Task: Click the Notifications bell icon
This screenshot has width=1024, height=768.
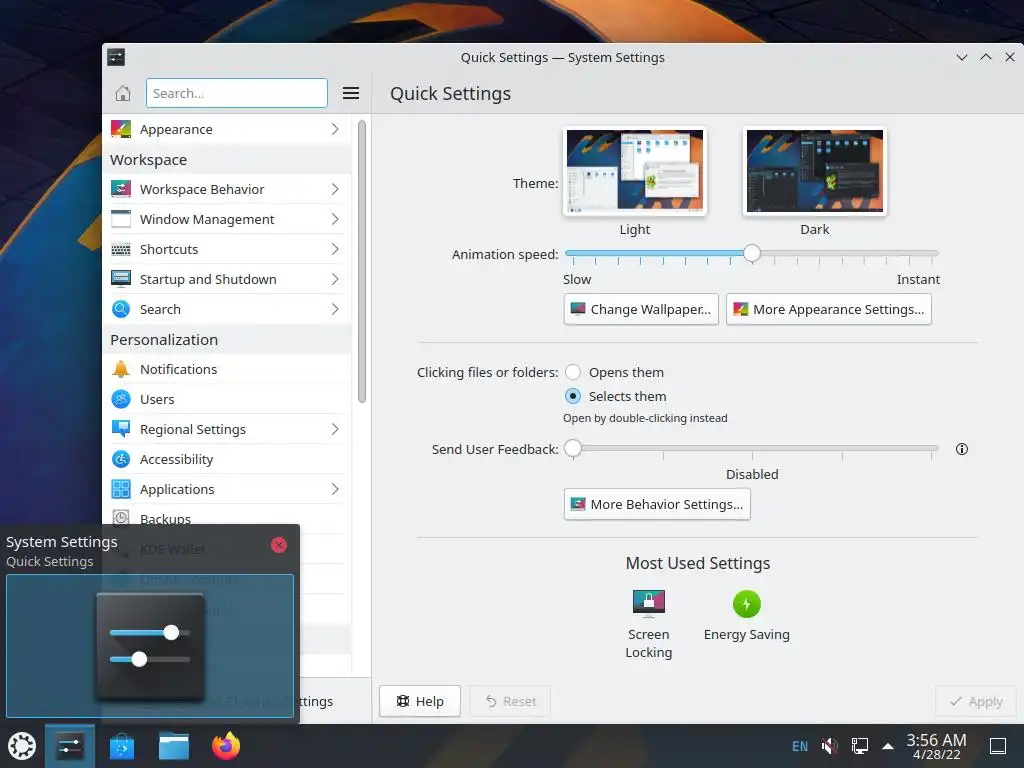Action: click(x=121, y=369)
